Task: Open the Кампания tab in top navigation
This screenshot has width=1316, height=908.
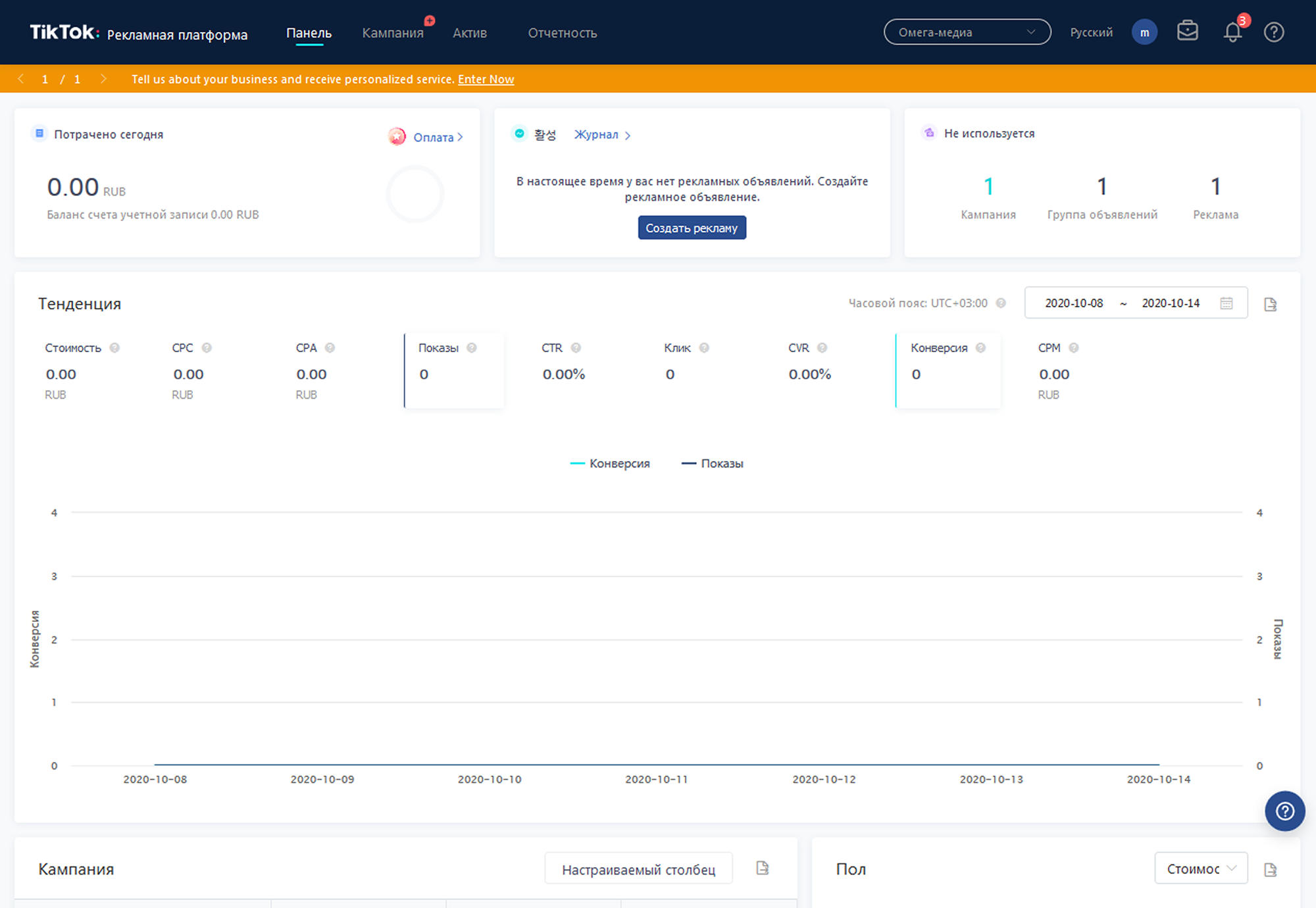Action: point(393,33)
